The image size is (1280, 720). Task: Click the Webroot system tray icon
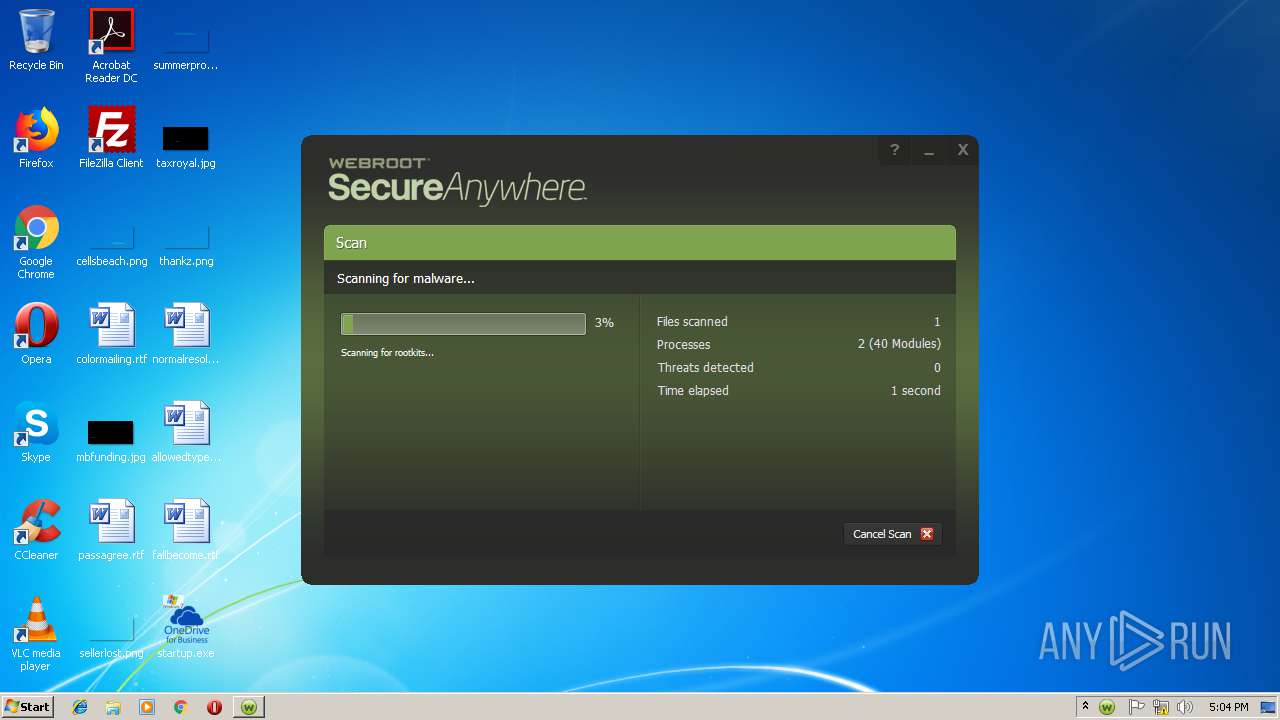(1107, 707)
